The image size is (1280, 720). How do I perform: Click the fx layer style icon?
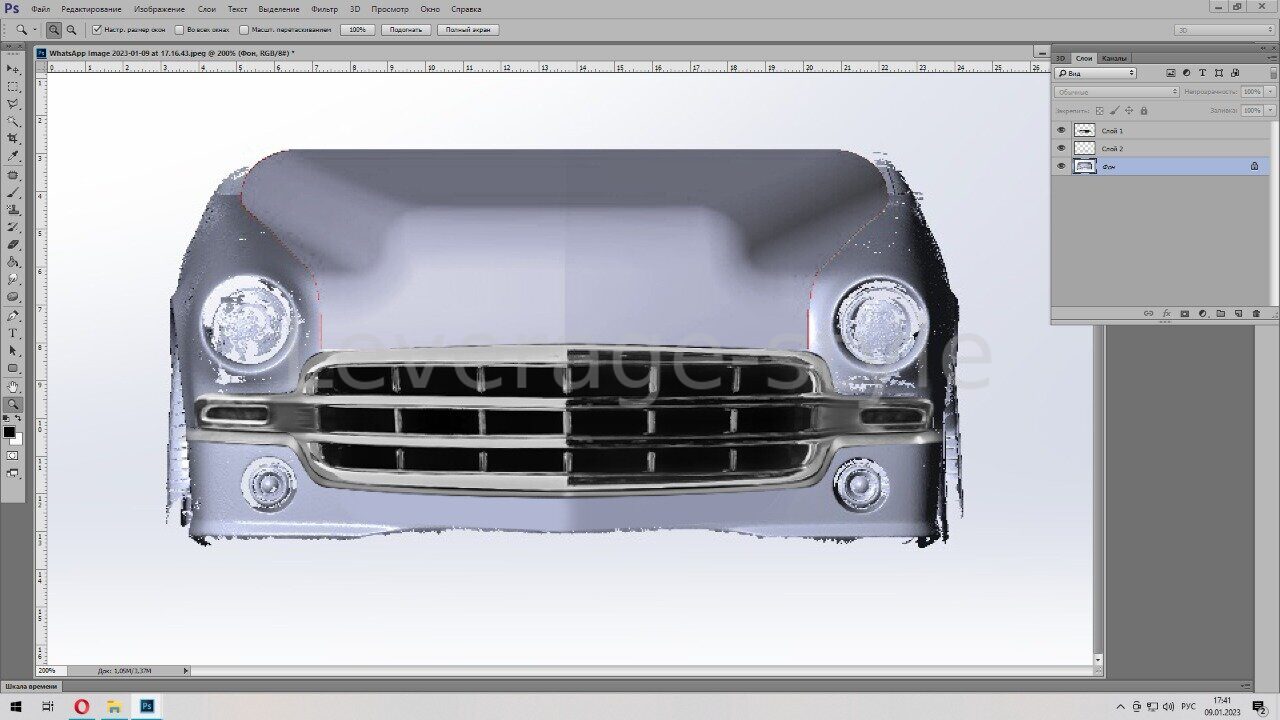tap(1166, 314)
